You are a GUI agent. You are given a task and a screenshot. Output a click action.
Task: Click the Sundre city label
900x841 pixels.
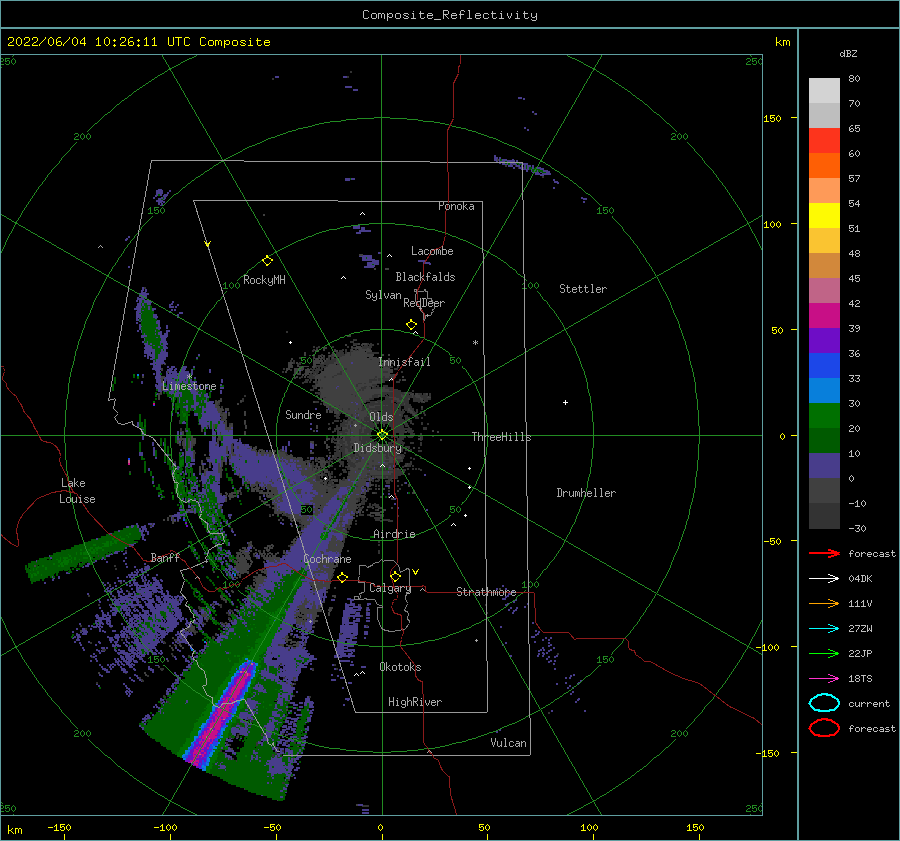pos(303,414)
